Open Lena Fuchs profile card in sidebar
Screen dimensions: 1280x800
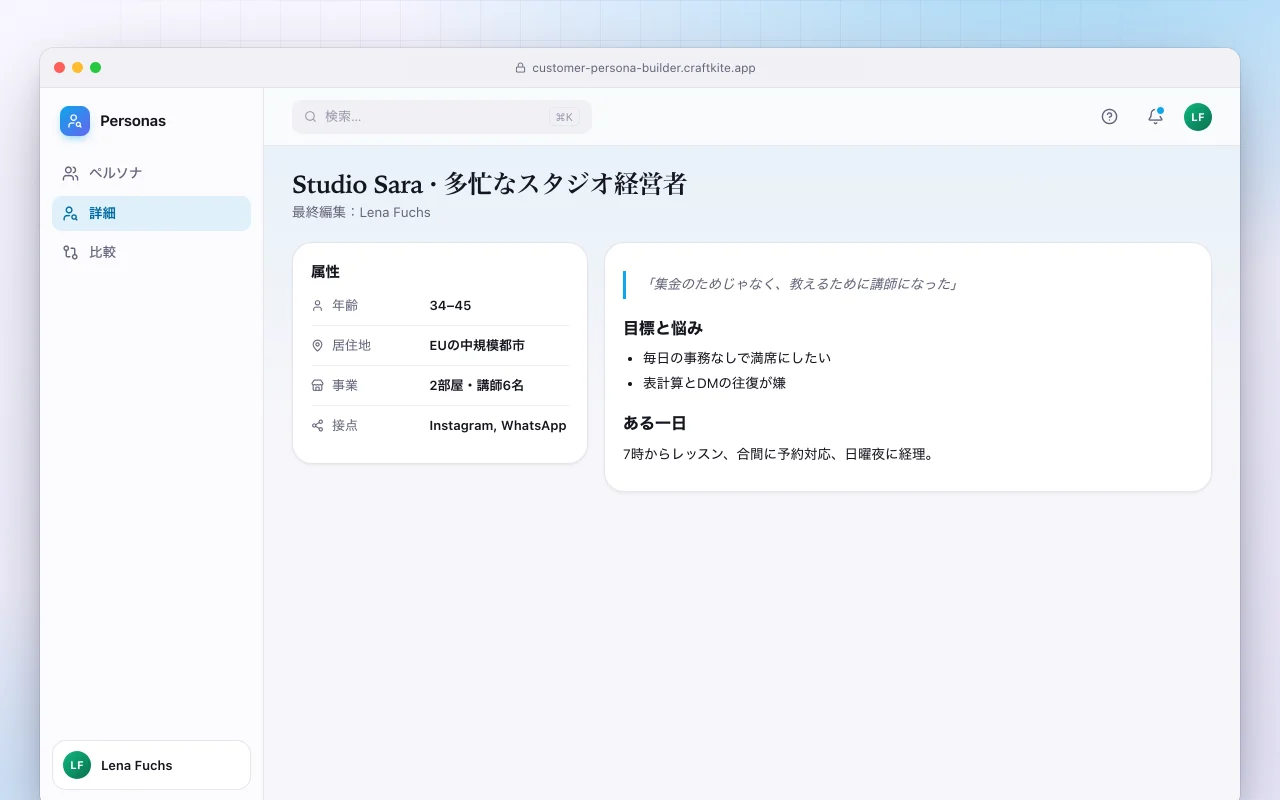(x=151, y=765)
